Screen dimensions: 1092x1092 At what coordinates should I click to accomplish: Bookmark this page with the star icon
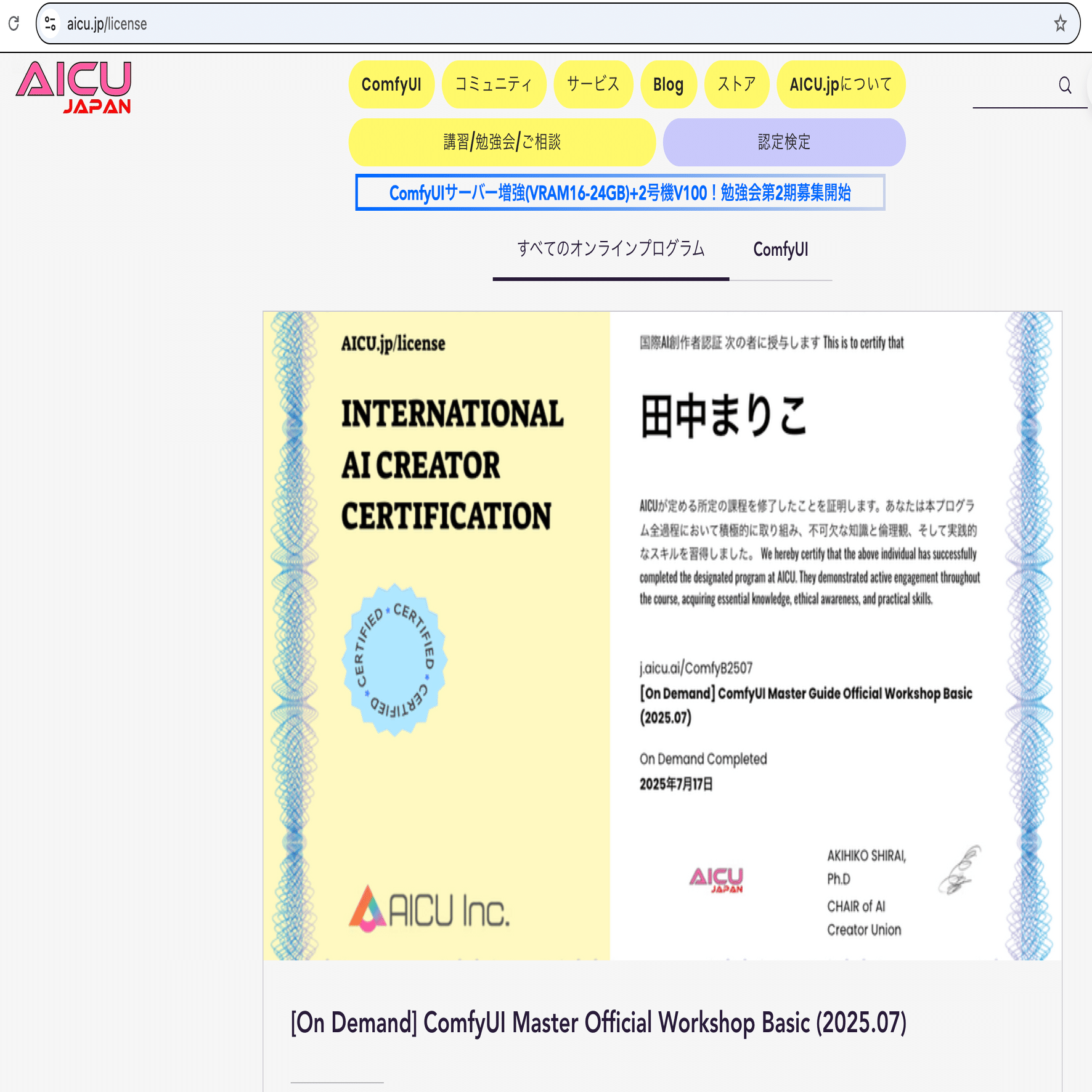(1060, 24)
